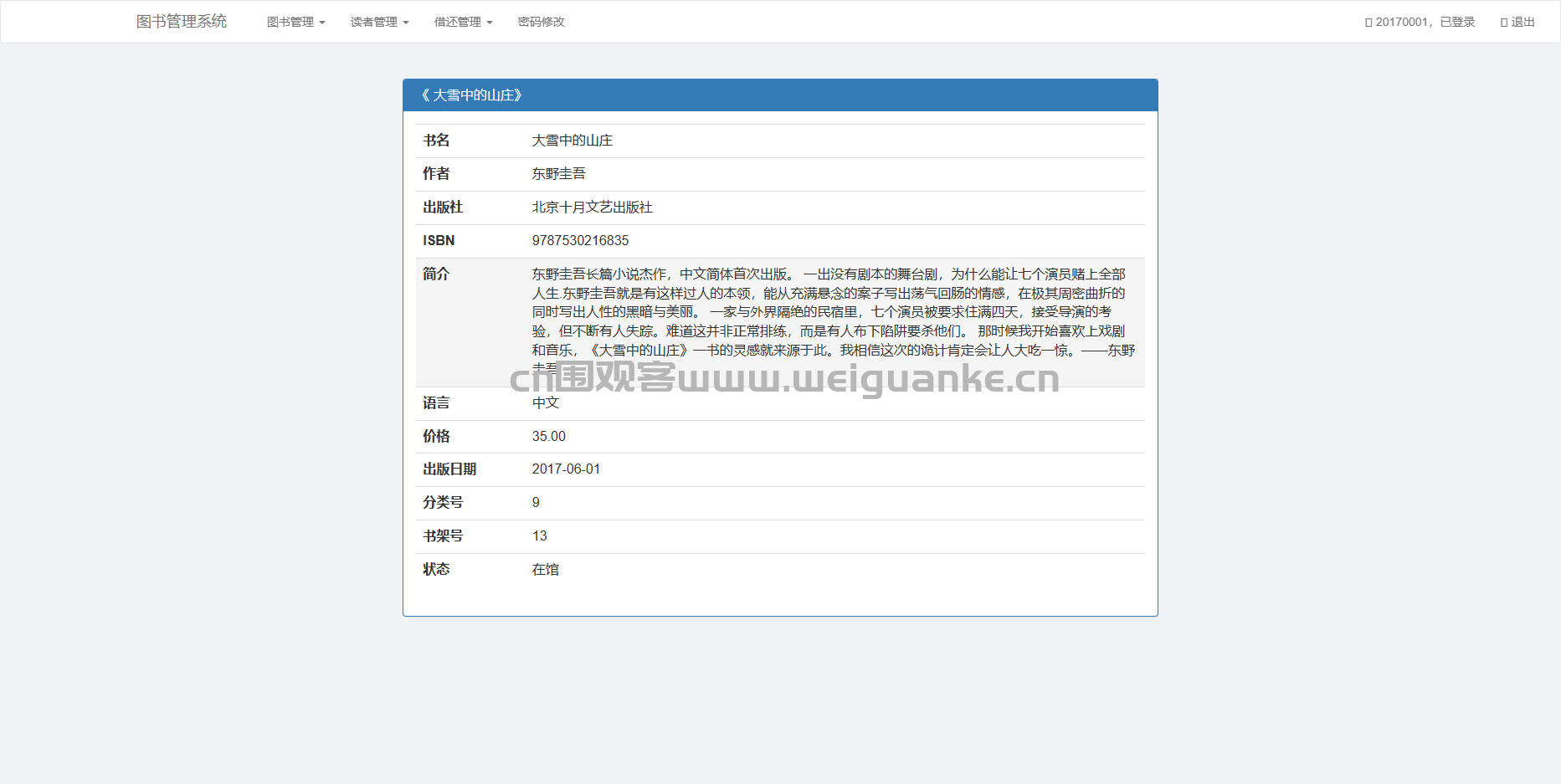Click the 作者 row label
The image size is (1561, 784).
pos(436,174)
